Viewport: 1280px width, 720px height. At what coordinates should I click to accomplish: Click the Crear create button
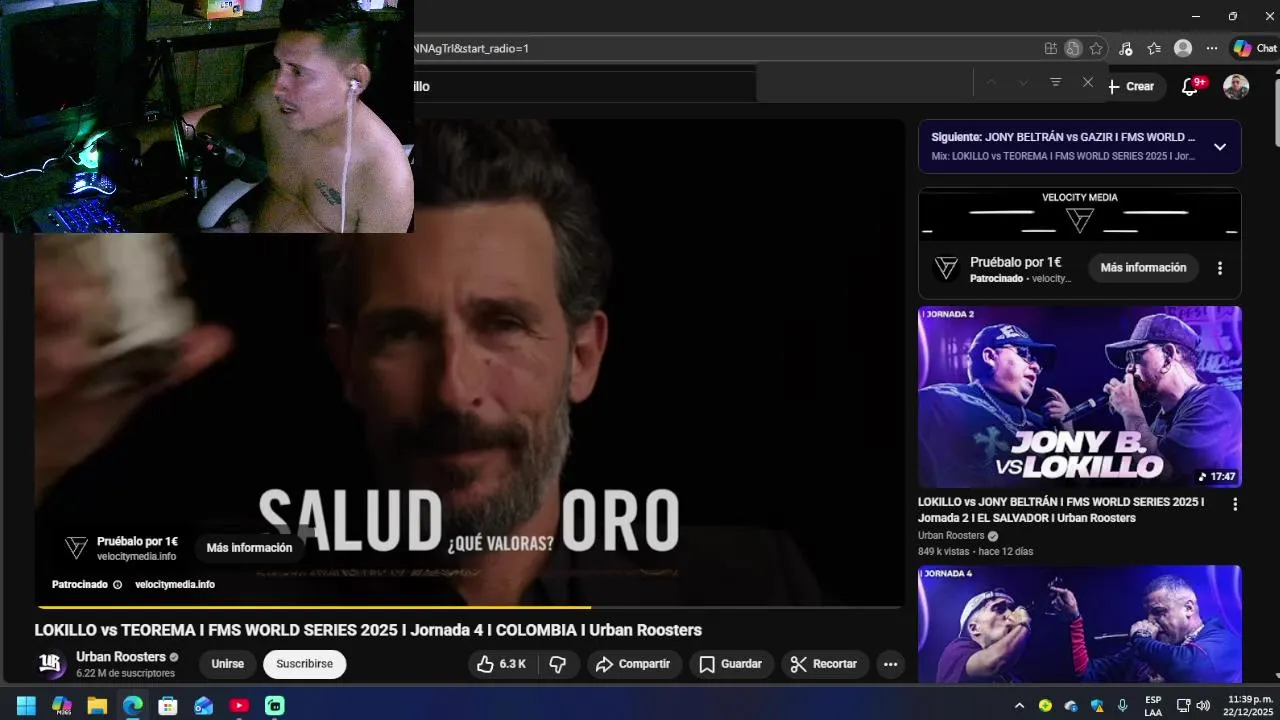click(x=1131, y=86)
